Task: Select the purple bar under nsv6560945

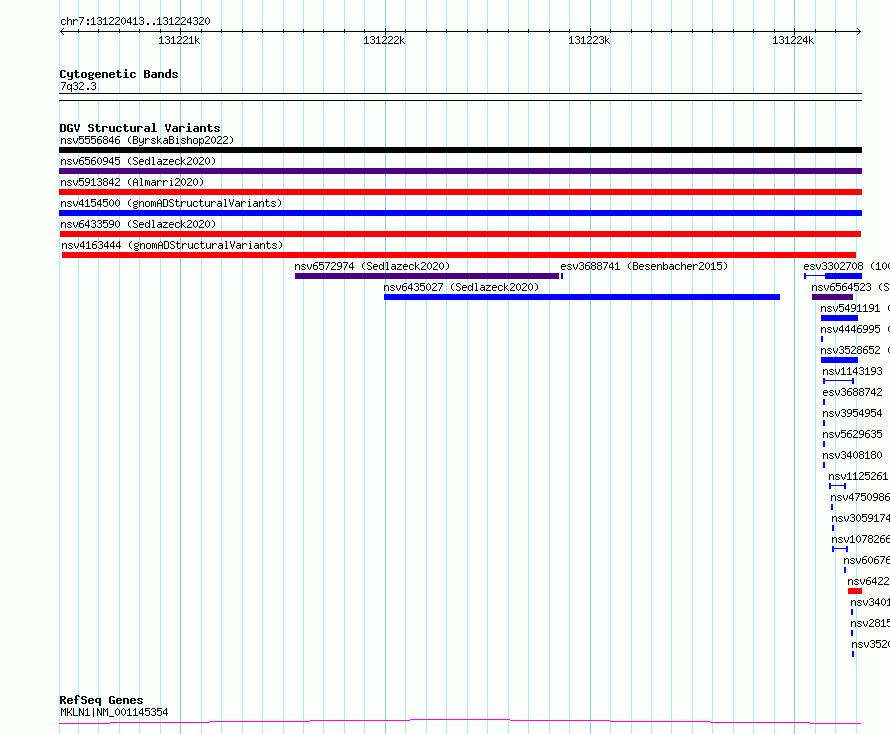Action: [460, 171]
